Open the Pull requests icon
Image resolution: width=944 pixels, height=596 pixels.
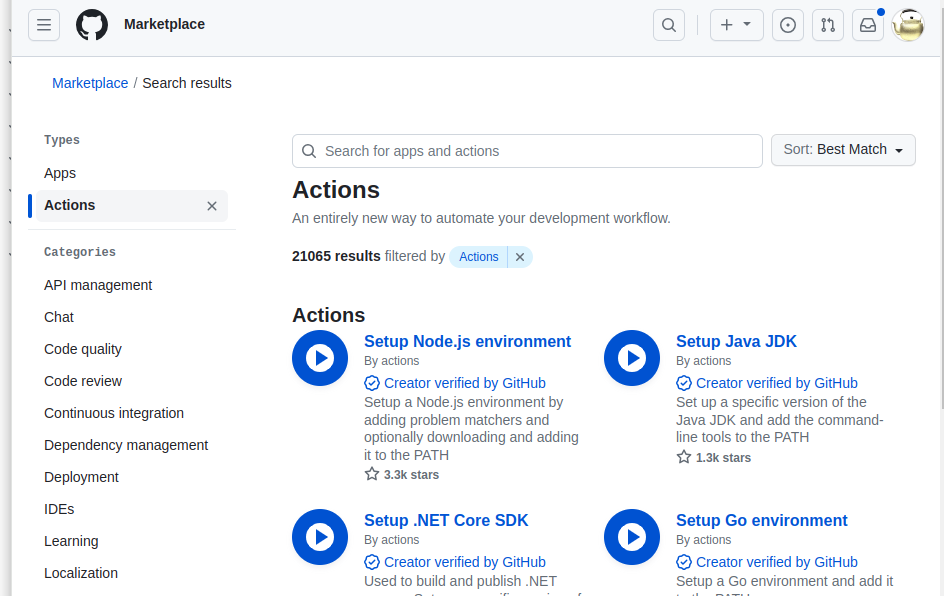(828, 25)
